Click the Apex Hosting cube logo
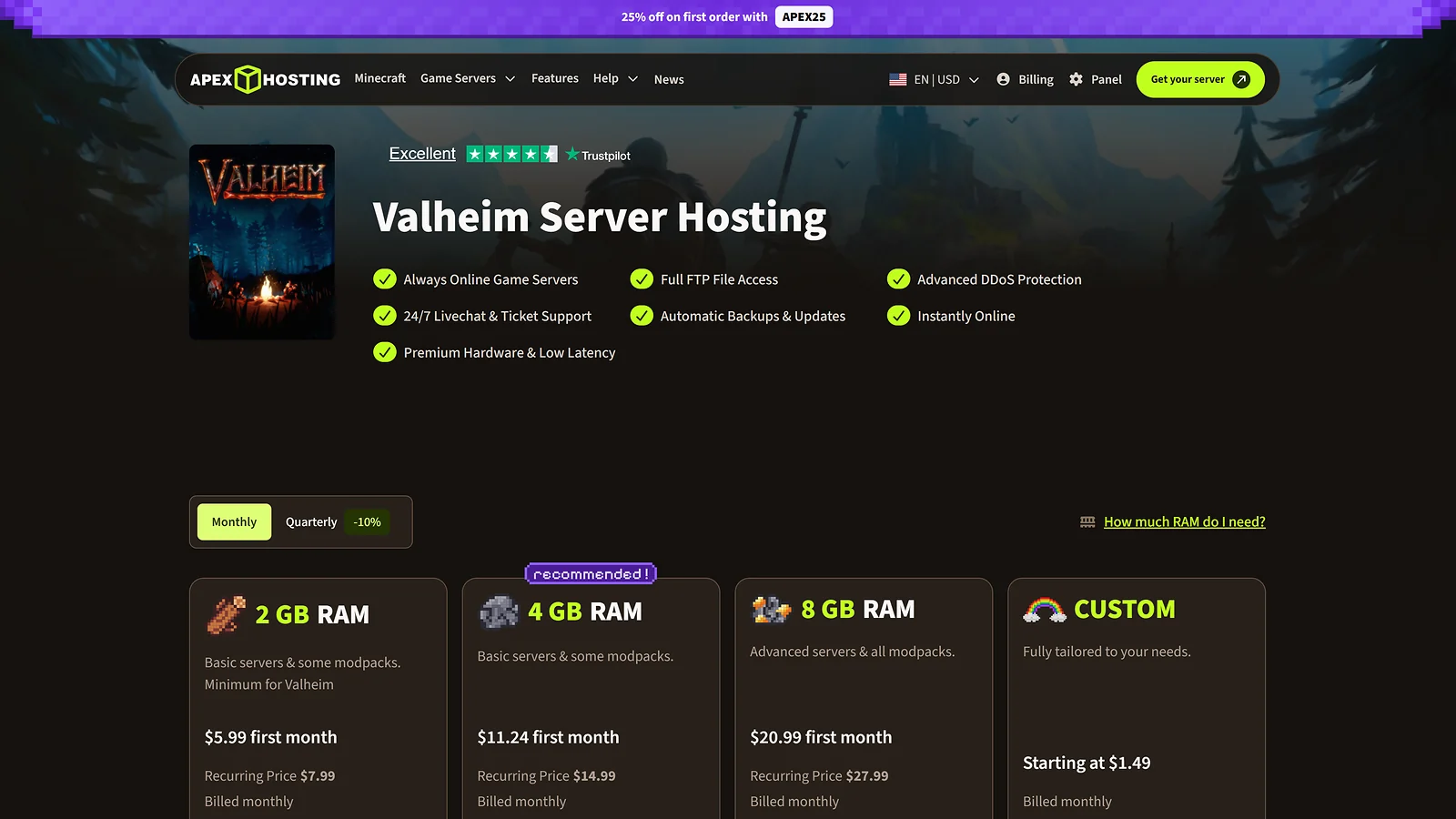The width and height of the screenshot is (1456, 819). coord(248,79)
